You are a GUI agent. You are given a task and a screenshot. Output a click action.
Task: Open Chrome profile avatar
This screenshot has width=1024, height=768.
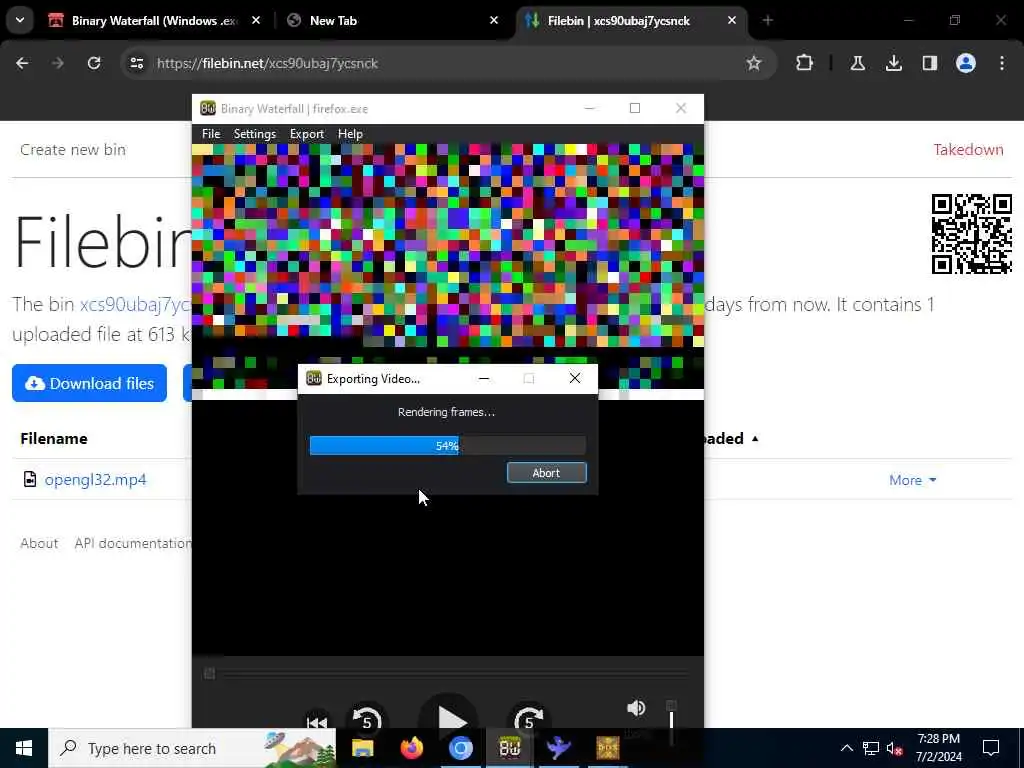[x=966, y=63]
